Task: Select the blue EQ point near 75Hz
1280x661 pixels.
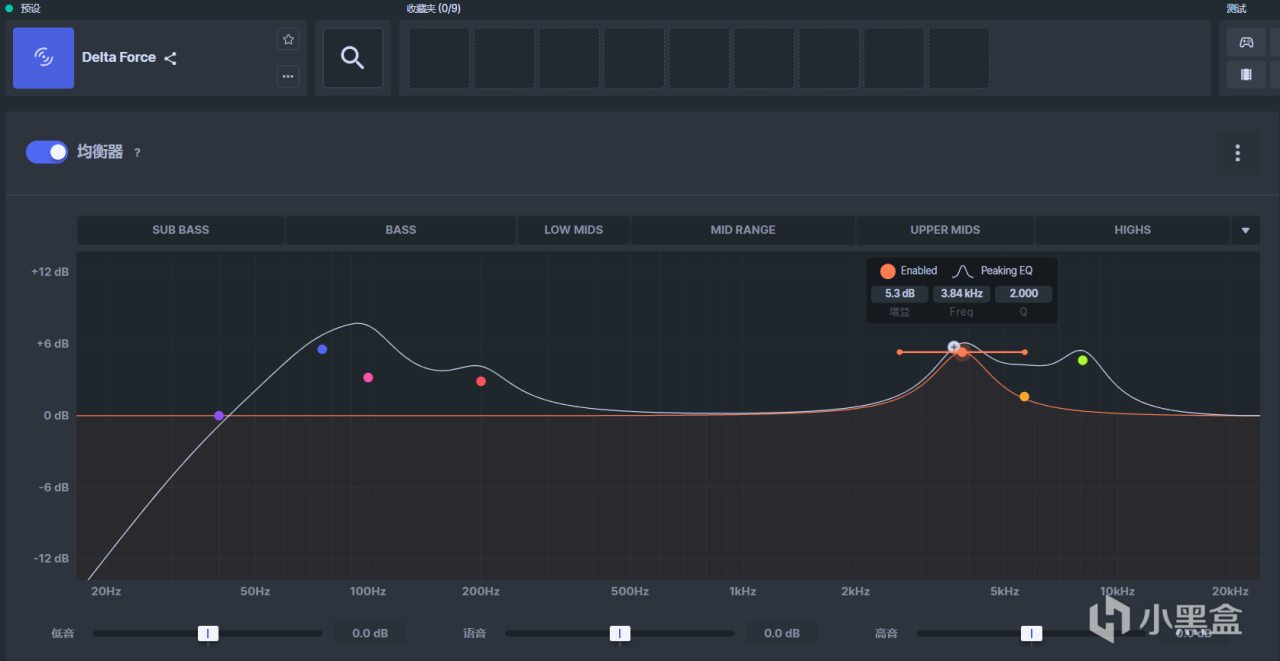Action: [x=322, y=349]
